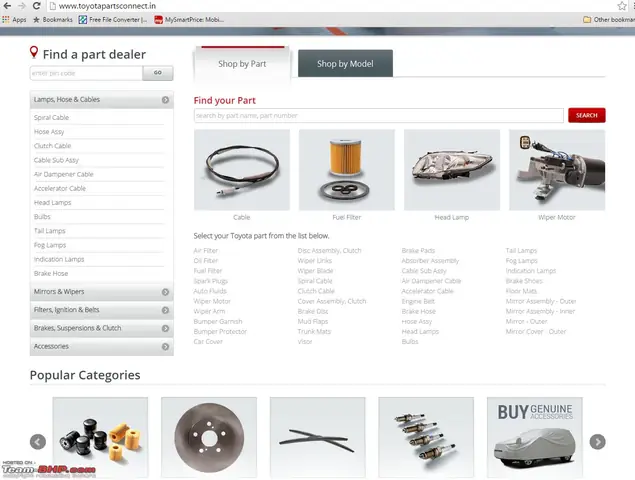Image resolution: width=635 pixels, height=480 pixels.
Task: Click the Brake Shoes link
Action: point(524,281)
